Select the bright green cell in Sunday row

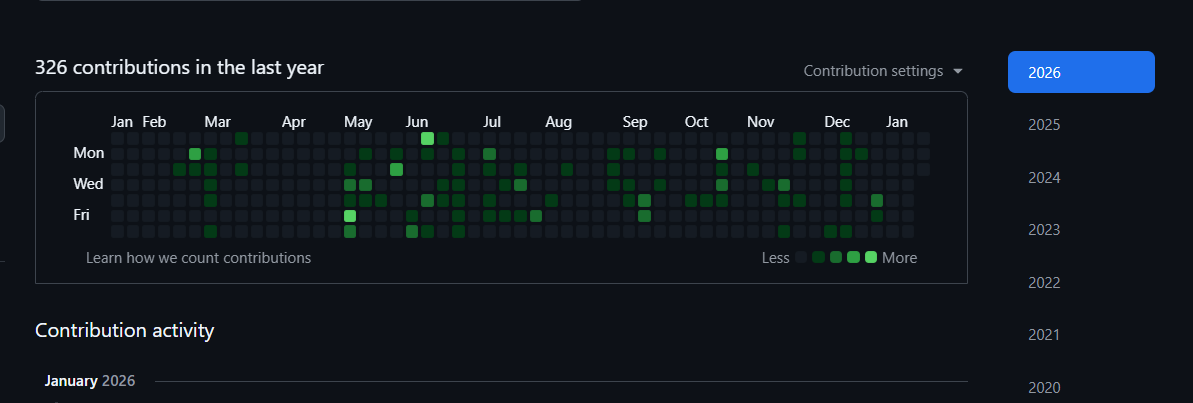click(428, 138)
